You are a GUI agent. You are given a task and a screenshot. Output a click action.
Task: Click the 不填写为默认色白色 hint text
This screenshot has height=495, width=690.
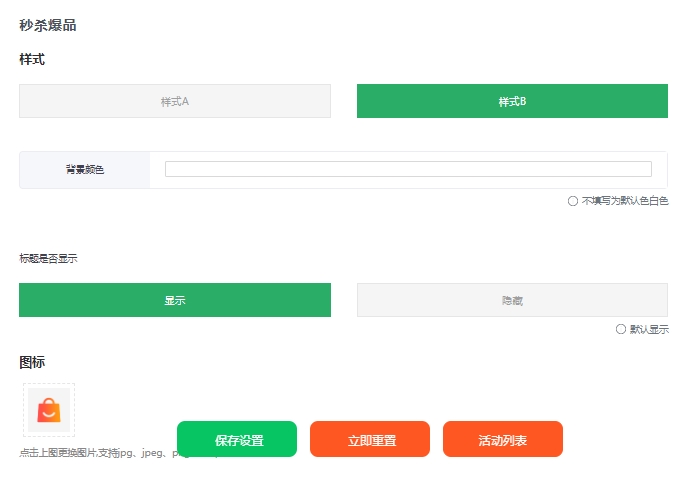(625, 201)
